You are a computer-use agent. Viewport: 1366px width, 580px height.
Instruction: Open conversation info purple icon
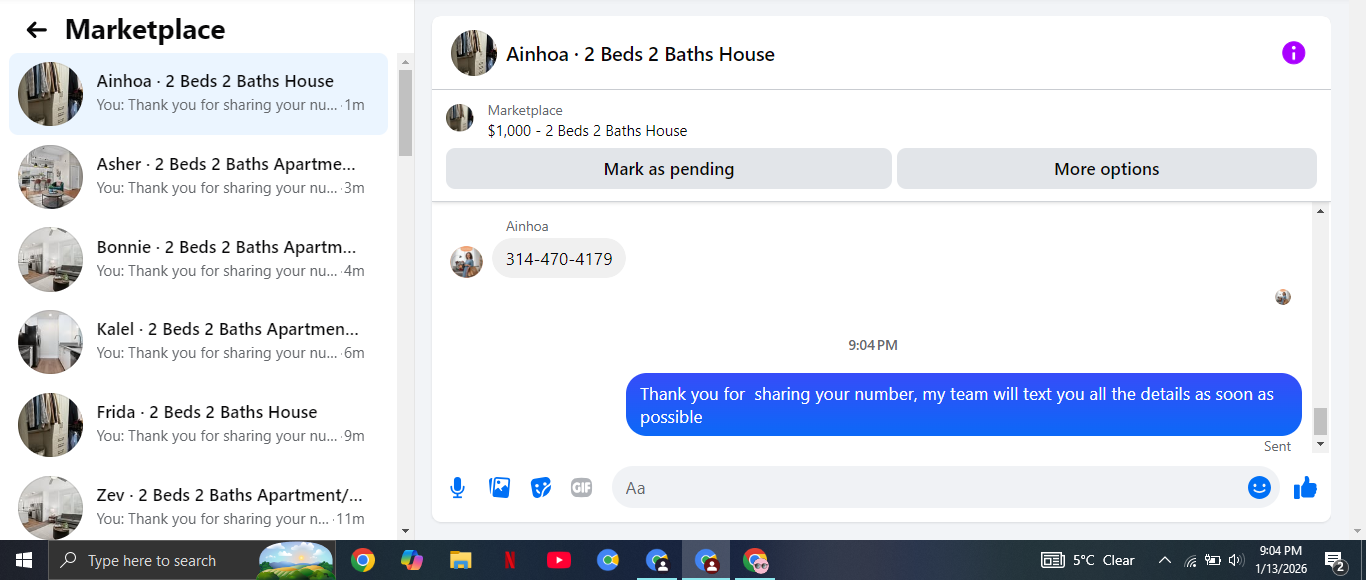[x=1293, y=53]
